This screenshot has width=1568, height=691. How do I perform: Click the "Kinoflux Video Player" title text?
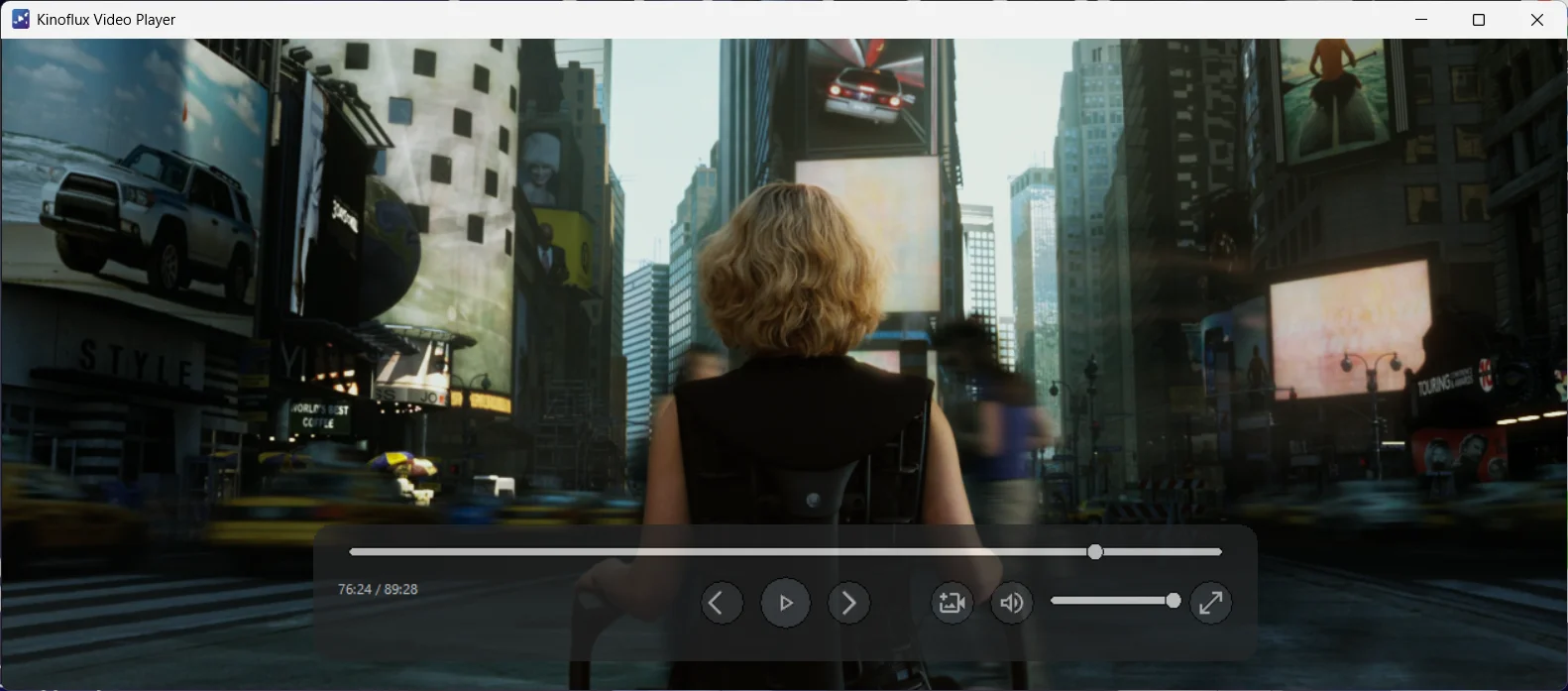click(x=106, y=20)
